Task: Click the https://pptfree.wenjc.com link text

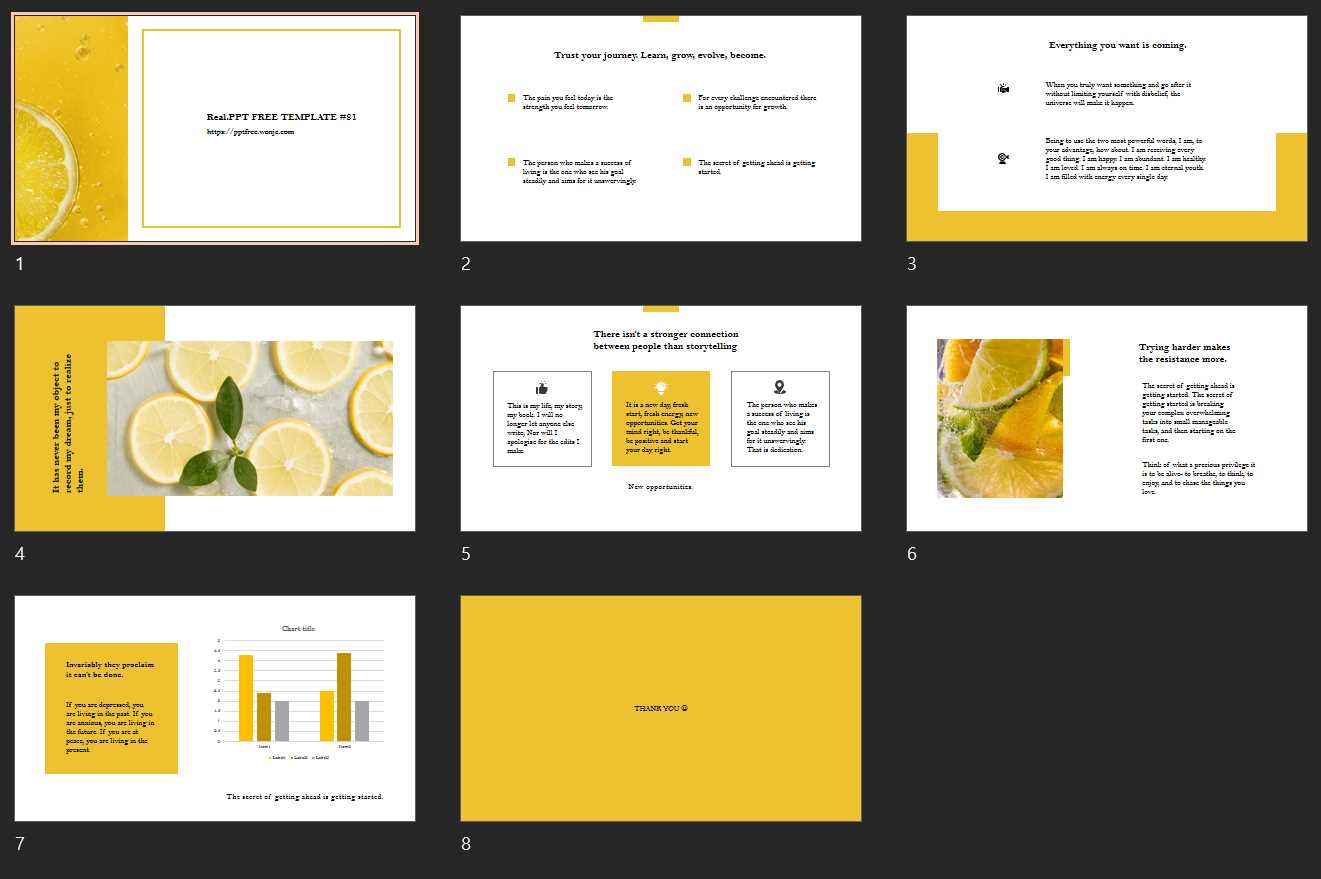Action: point(251,131)
